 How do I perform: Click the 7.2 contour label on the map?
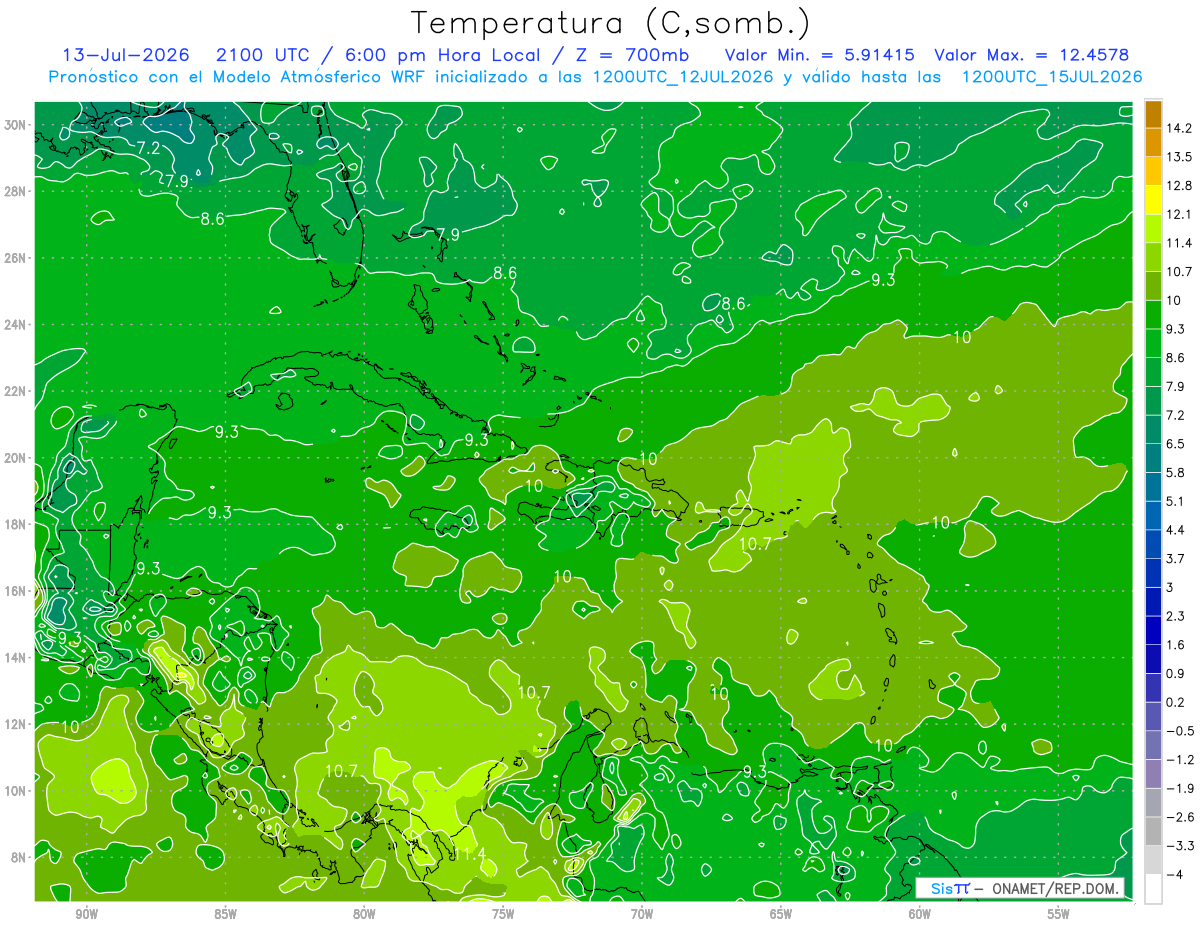tap(148, 148)
